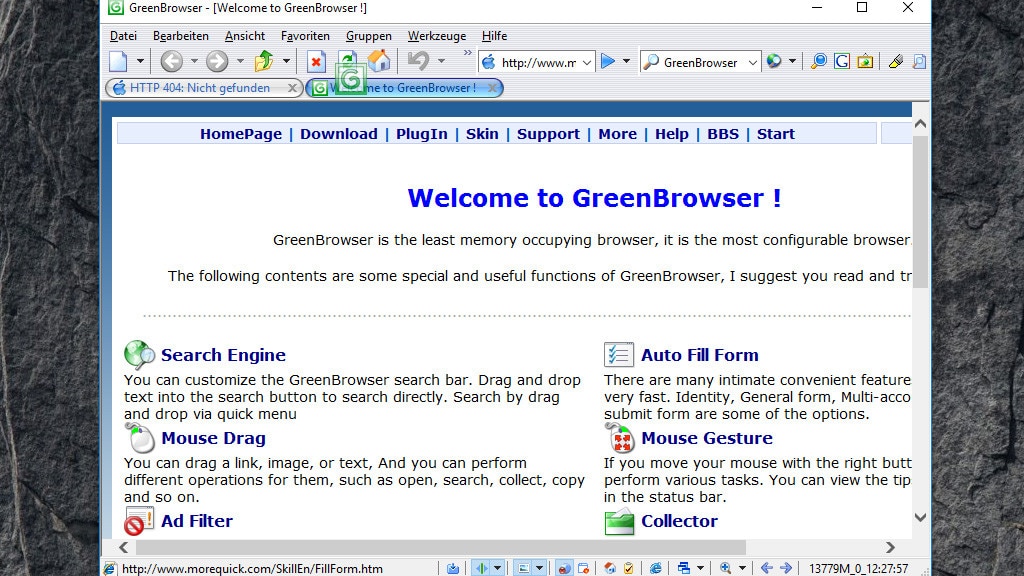Open the Favoriten menu
1024x576 pixels.
(305, 36)
